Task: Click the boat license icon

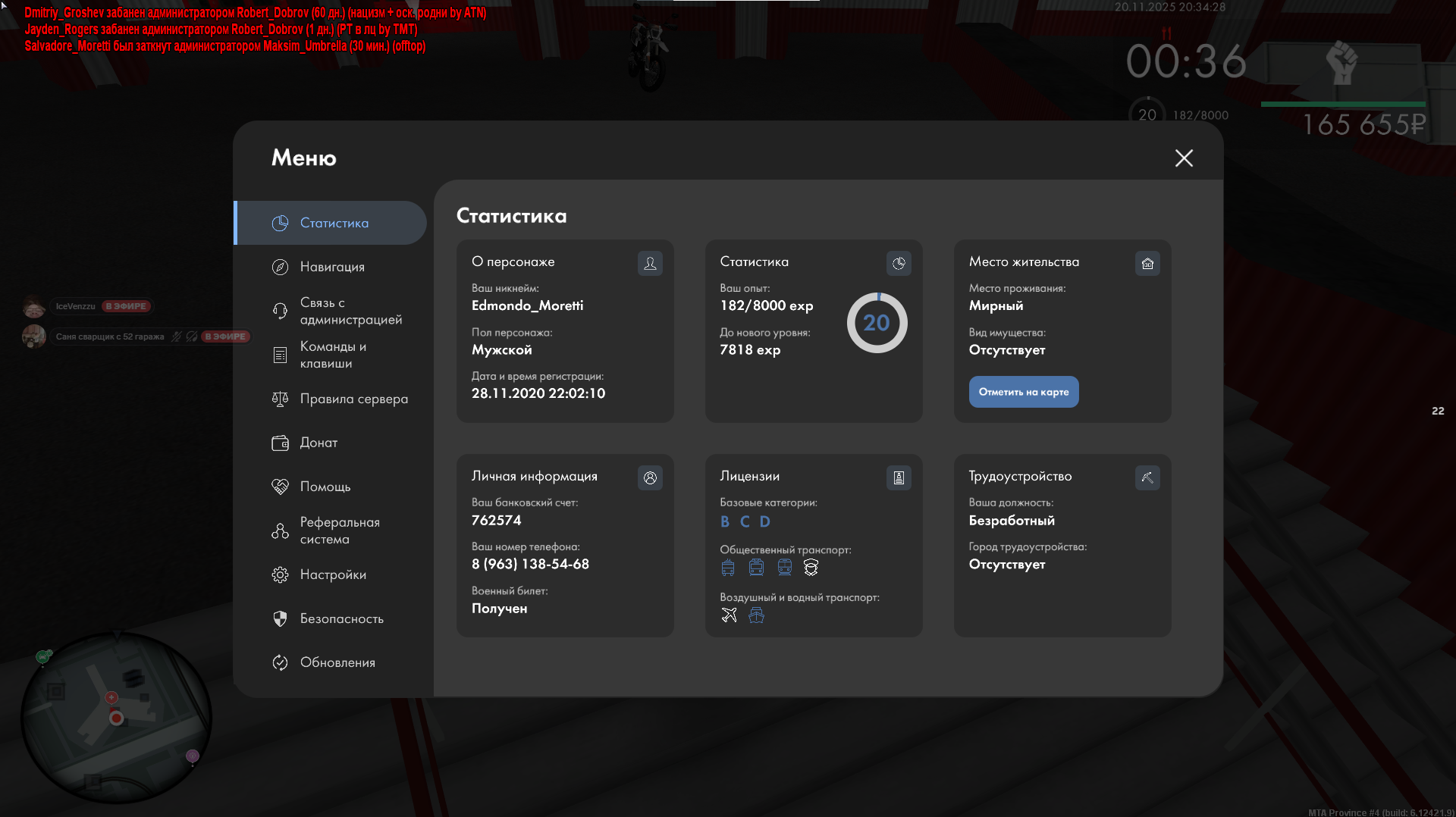Action: [756, 615]
